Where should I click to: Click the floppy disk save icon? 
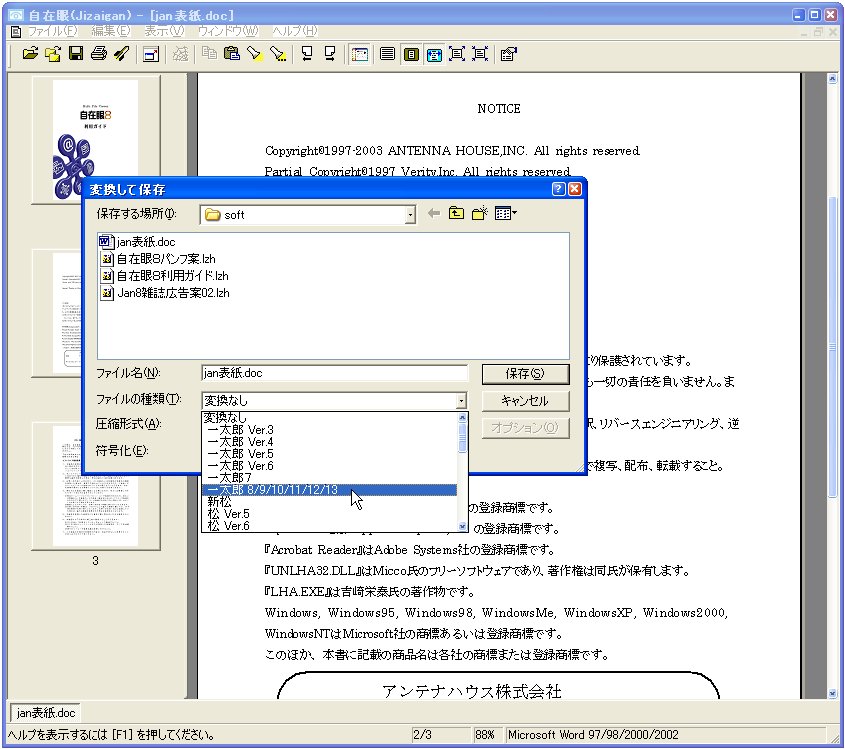(x=75, y=54)
